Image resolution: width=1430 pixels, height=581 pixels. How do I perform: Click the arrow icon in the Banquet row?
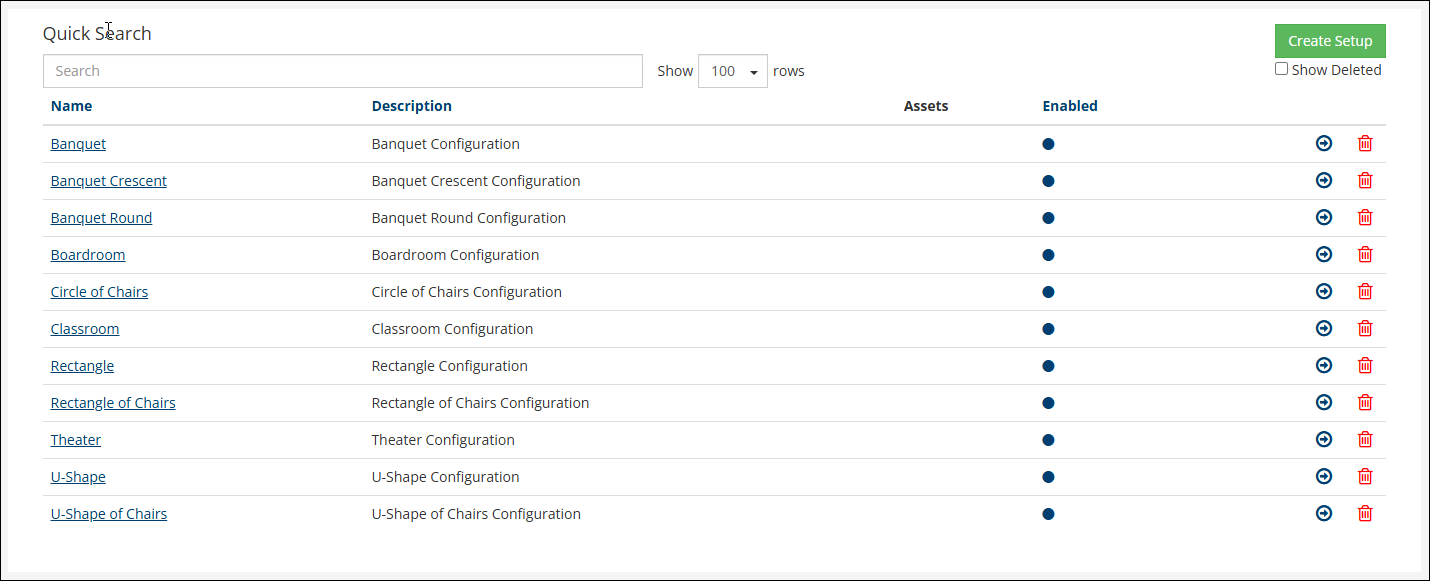1324,144
